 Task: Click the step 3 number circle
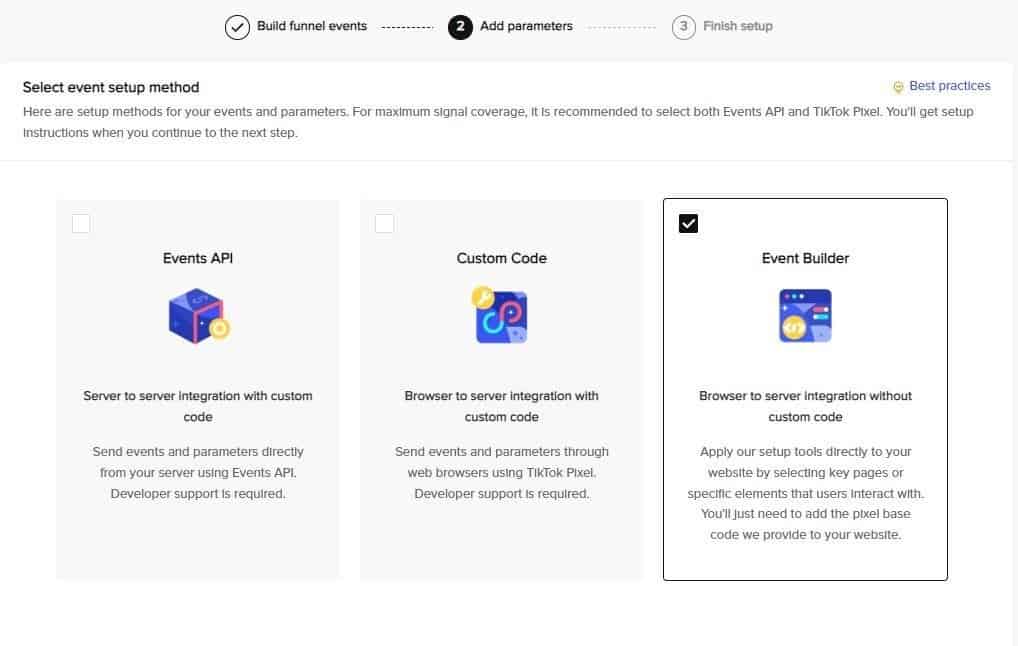click(x=684, y=27)
